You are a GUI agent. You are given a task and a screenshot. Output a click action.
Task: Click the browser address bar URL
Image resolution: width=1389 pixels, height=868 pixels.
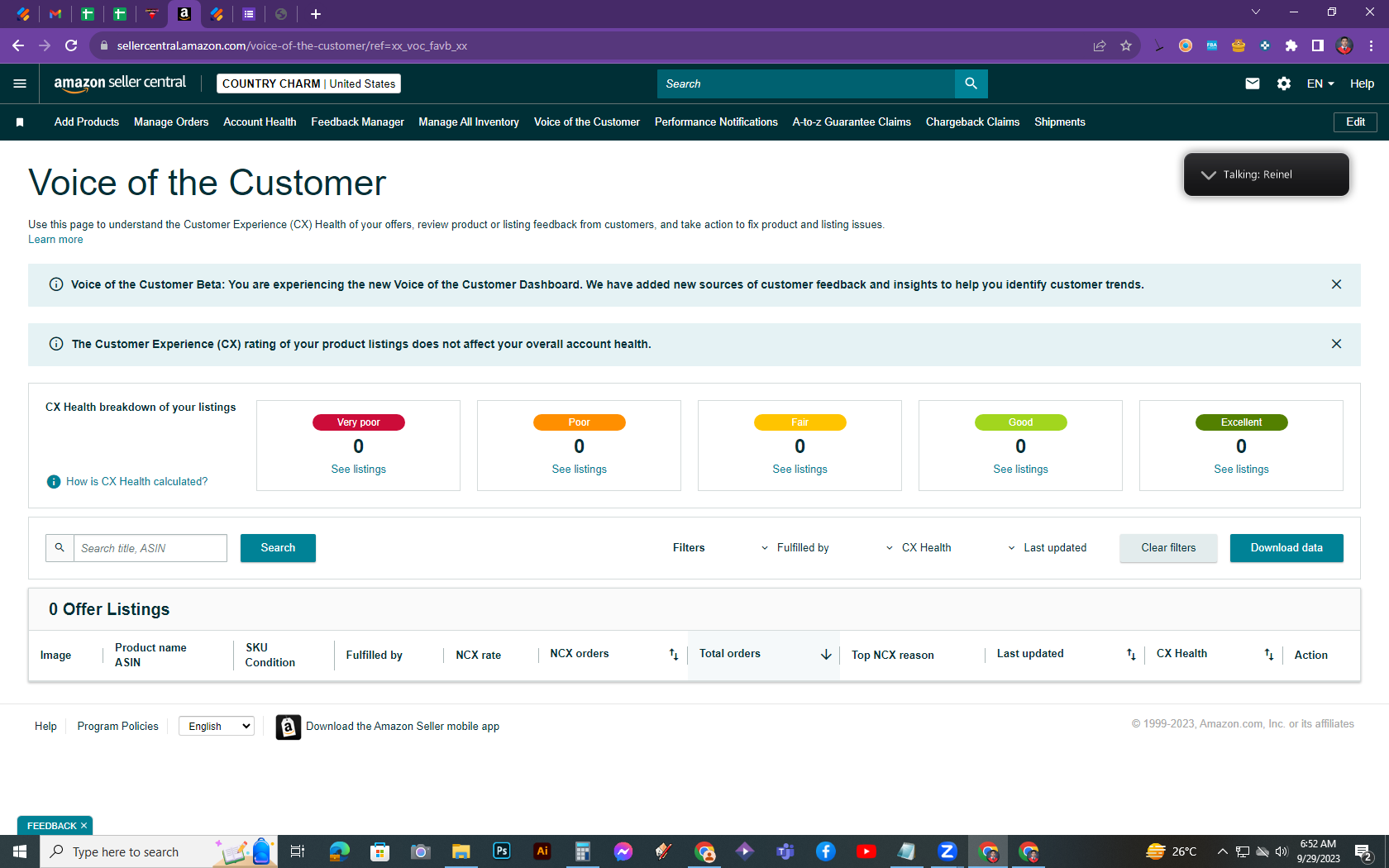(x=292, y=45)
